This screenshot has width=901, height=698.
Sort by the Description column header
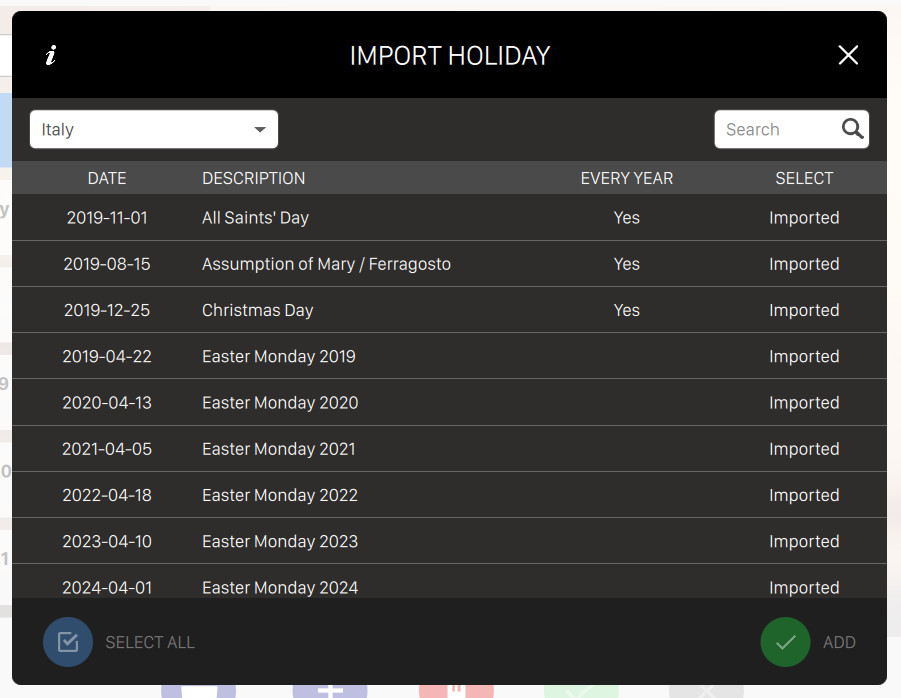(253, 178)
